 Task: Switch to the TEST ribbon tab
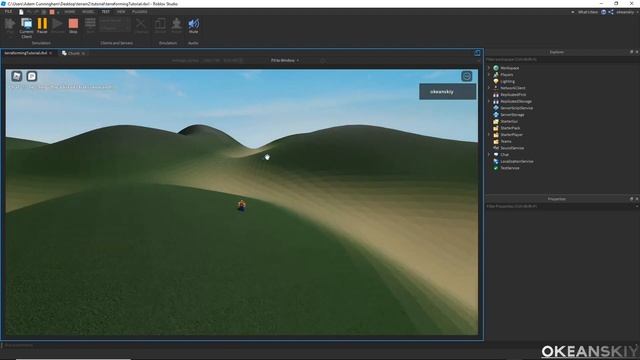105,12
